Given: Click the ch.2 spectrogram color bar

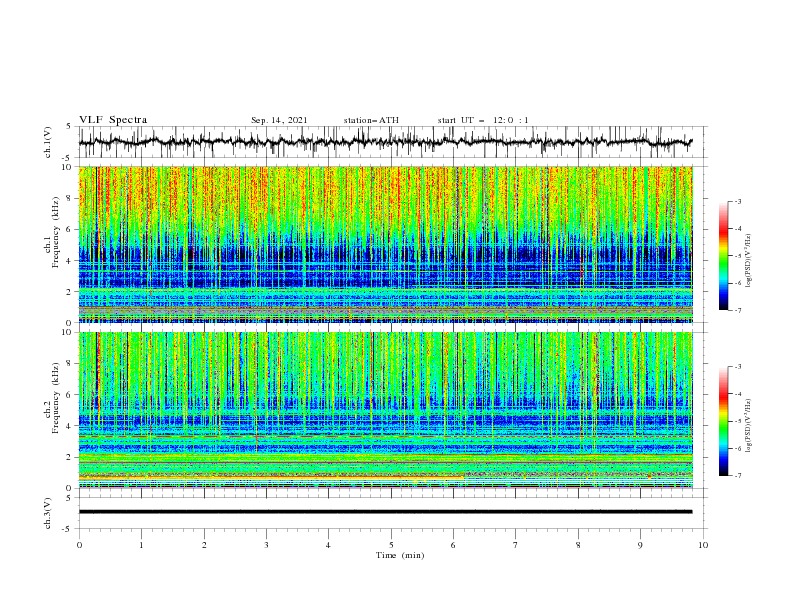Looking at the screenshot, I should point(723,421).
